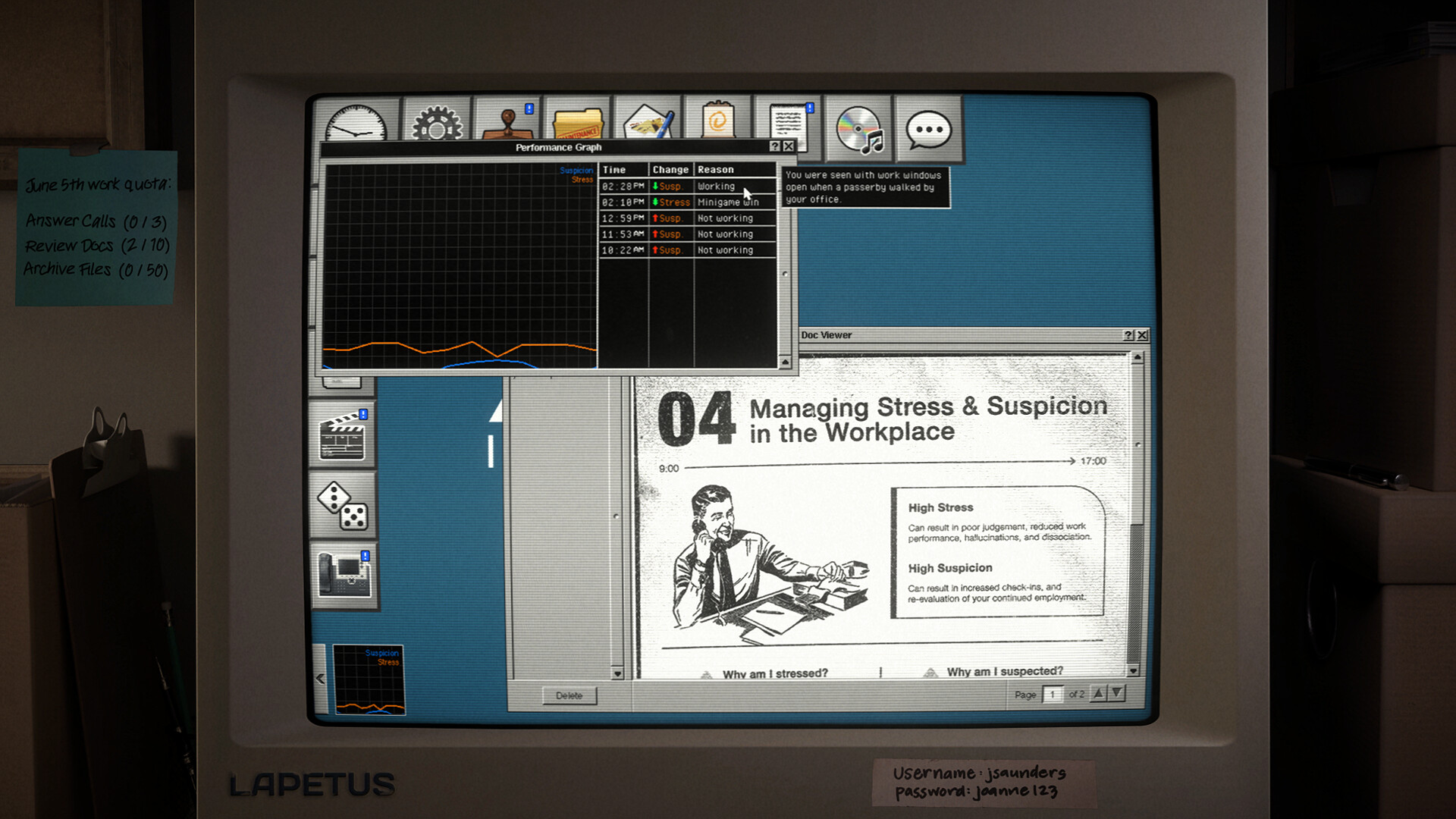Image resolution: width=1456 pixels, height=819 pixels.
Task: Open the envelope and pen mail icon
Action: [647, 120]
